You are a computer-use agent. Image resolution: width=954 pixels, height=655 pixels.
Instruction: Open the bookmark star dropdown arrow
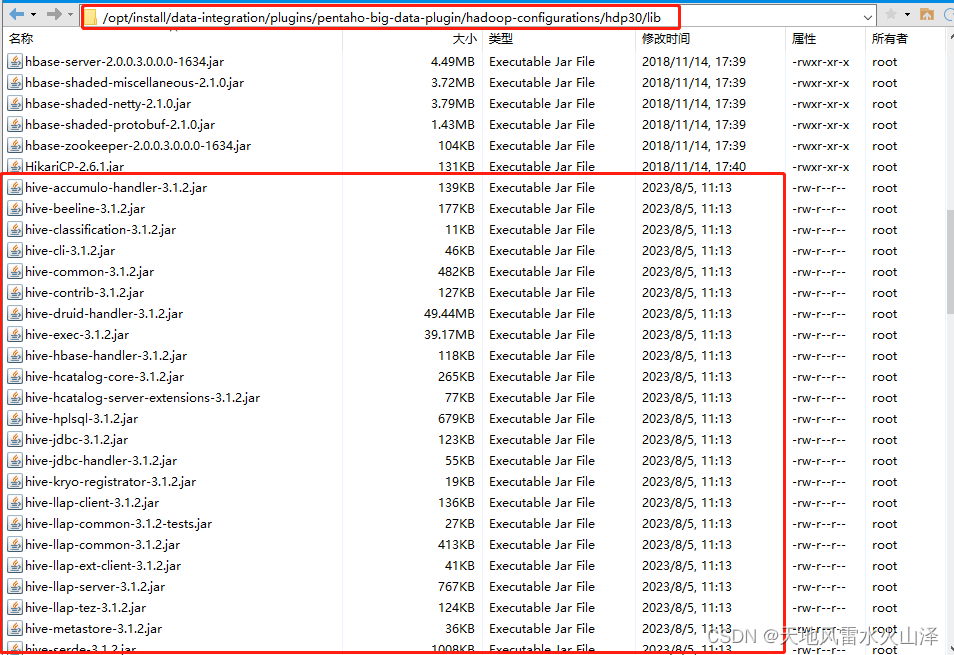908,14
